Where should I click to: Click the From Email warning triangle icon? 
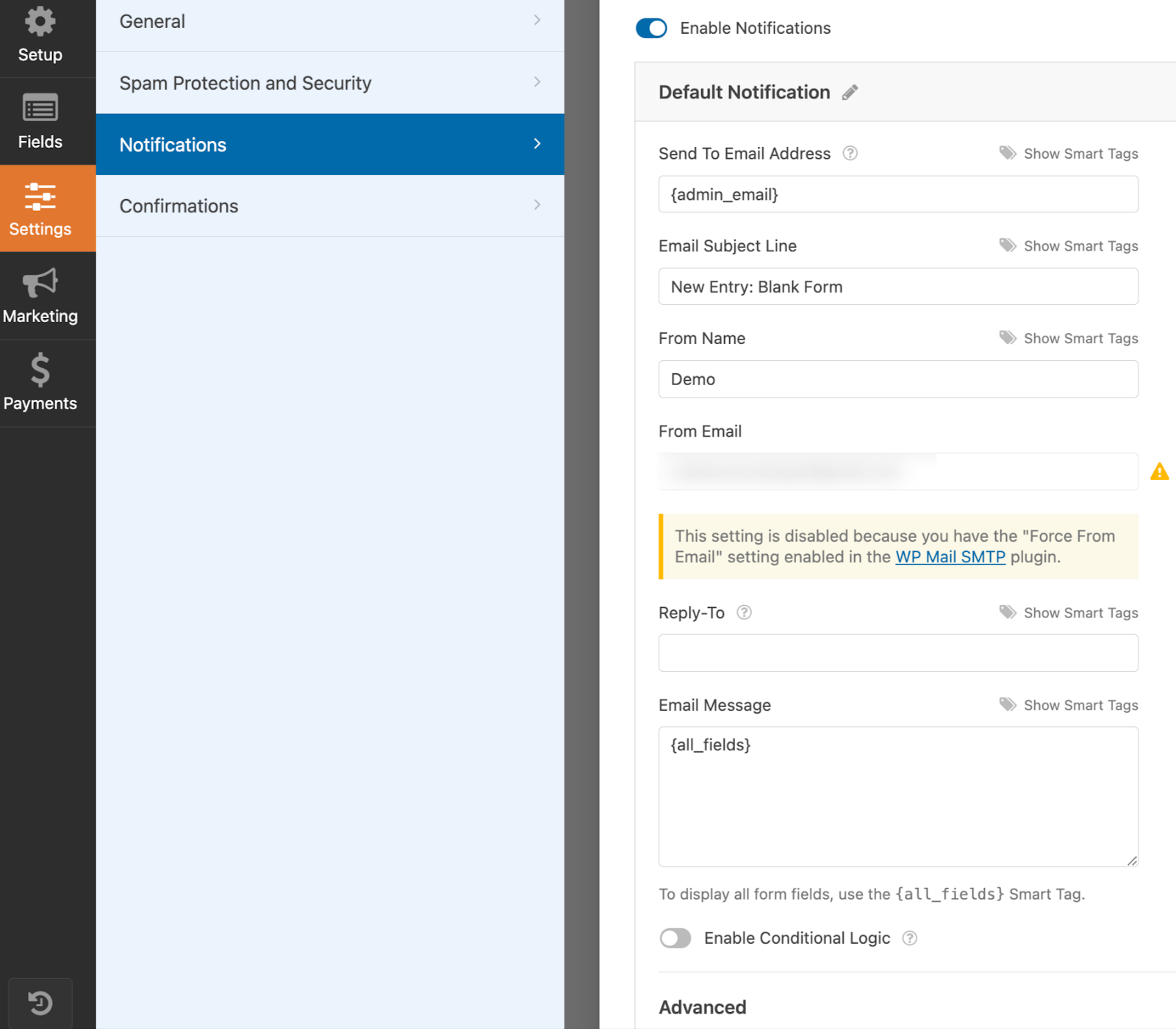[1159, 472]
